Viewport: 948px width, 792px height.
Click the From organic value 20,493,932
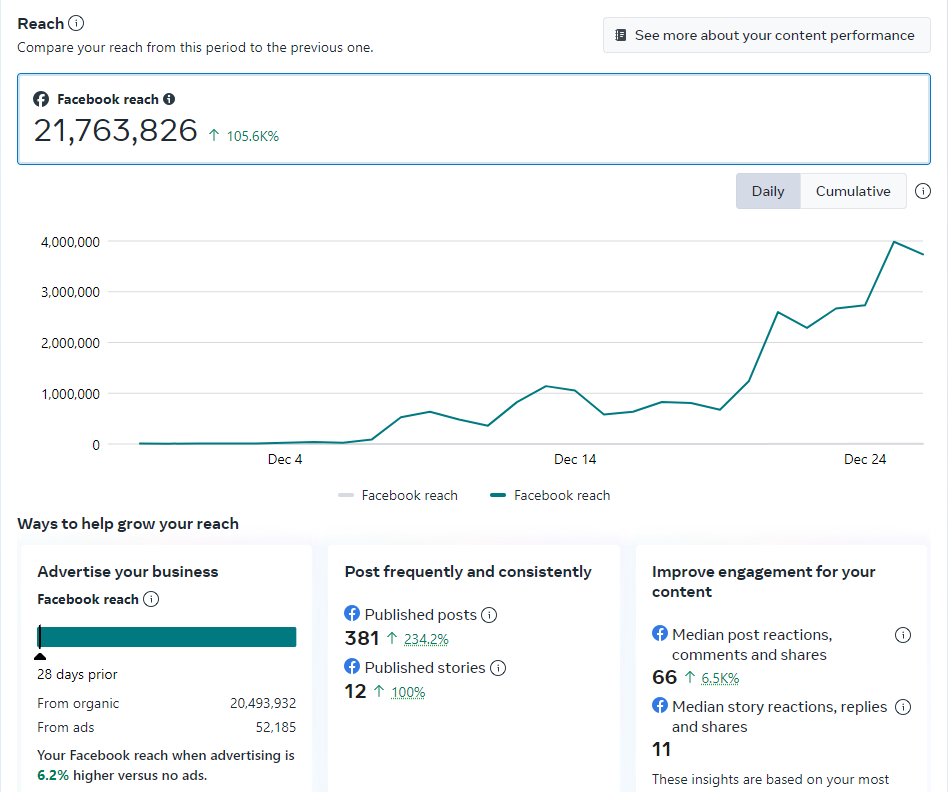[x=263, y=703]
